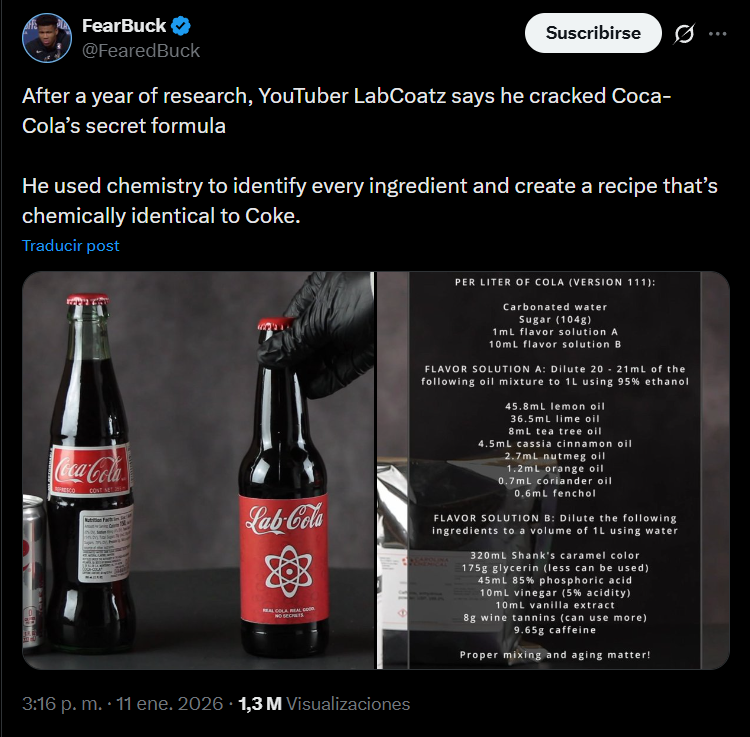The image size is (750, 737).
Task: Click the "Per liter of cola" title
Action: [555, 282]
